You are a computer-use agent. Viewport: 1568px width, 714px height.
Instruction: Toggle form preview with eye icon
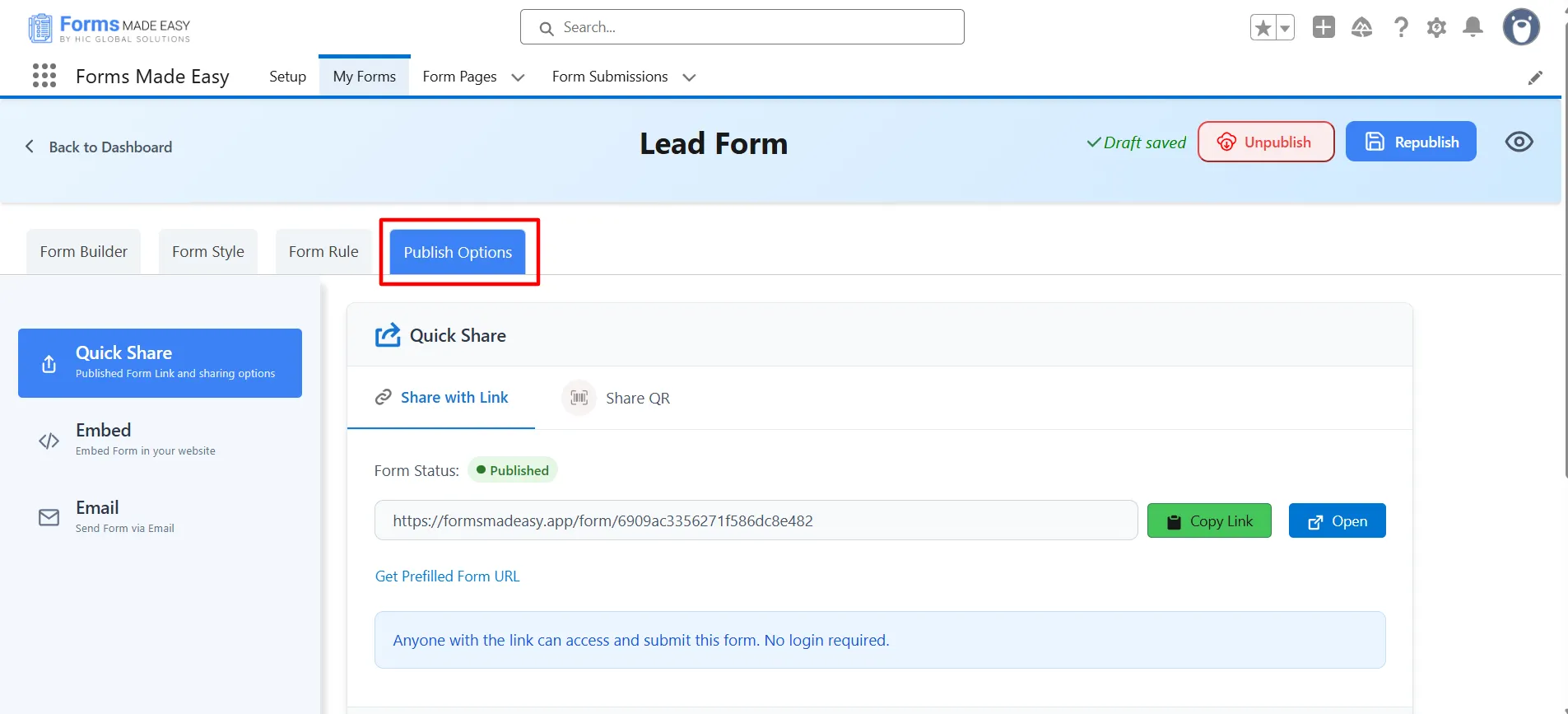tap(1519, 142)
